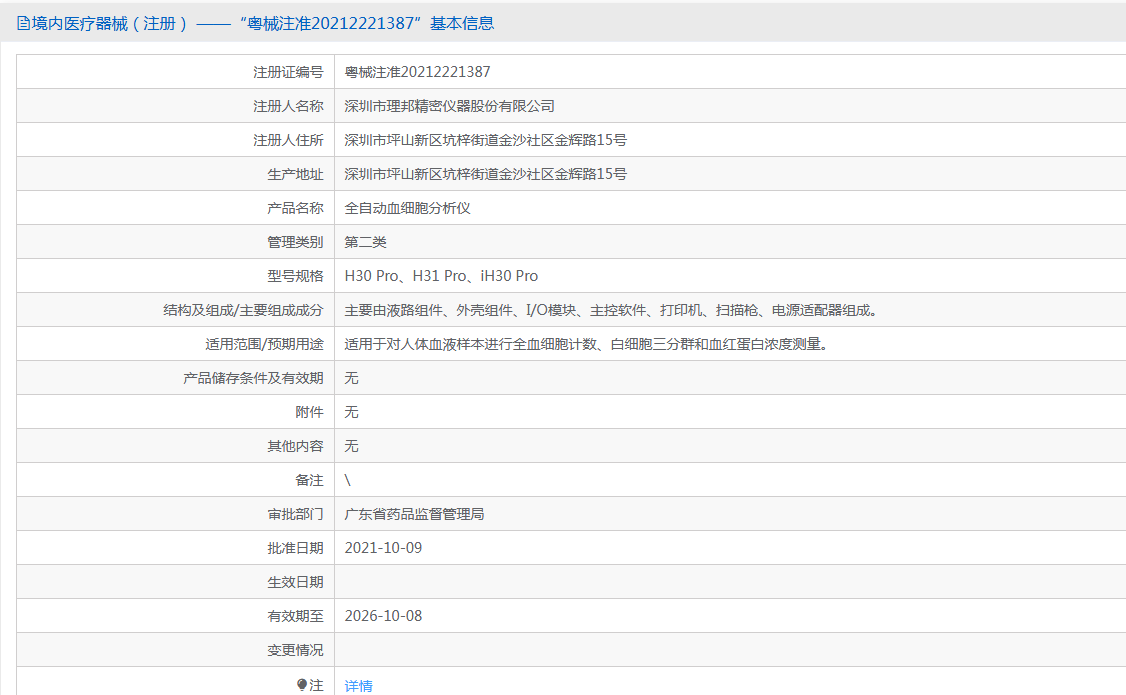Viewport: 1126px width, 695px height.
Task: Click the 结构及组成/主要组成成分 label
Action: (243, 310)
